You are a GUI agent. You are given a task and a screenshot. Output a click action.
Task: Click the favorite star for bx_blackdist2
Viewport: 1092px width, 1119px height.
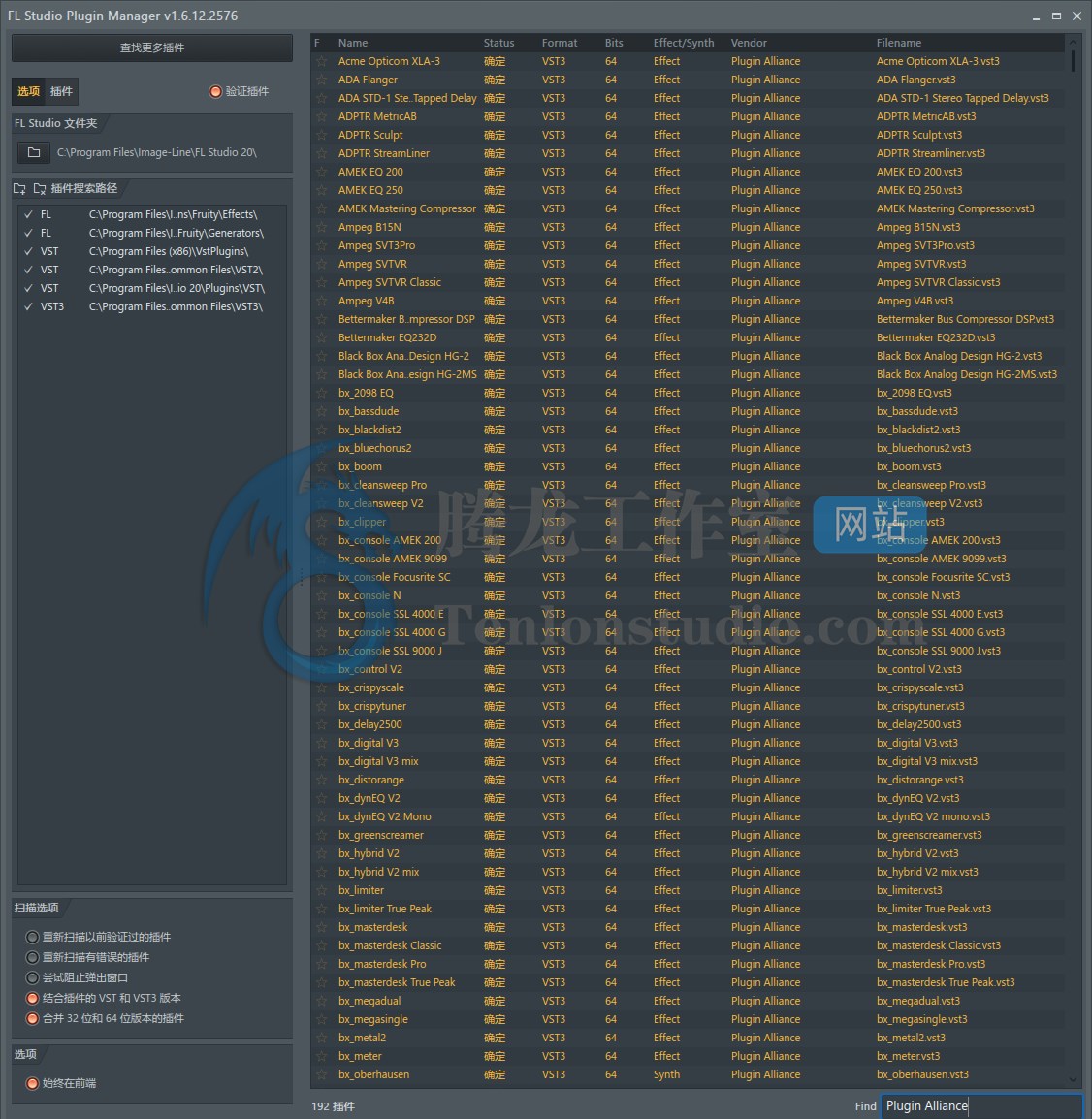click(322, 430)
